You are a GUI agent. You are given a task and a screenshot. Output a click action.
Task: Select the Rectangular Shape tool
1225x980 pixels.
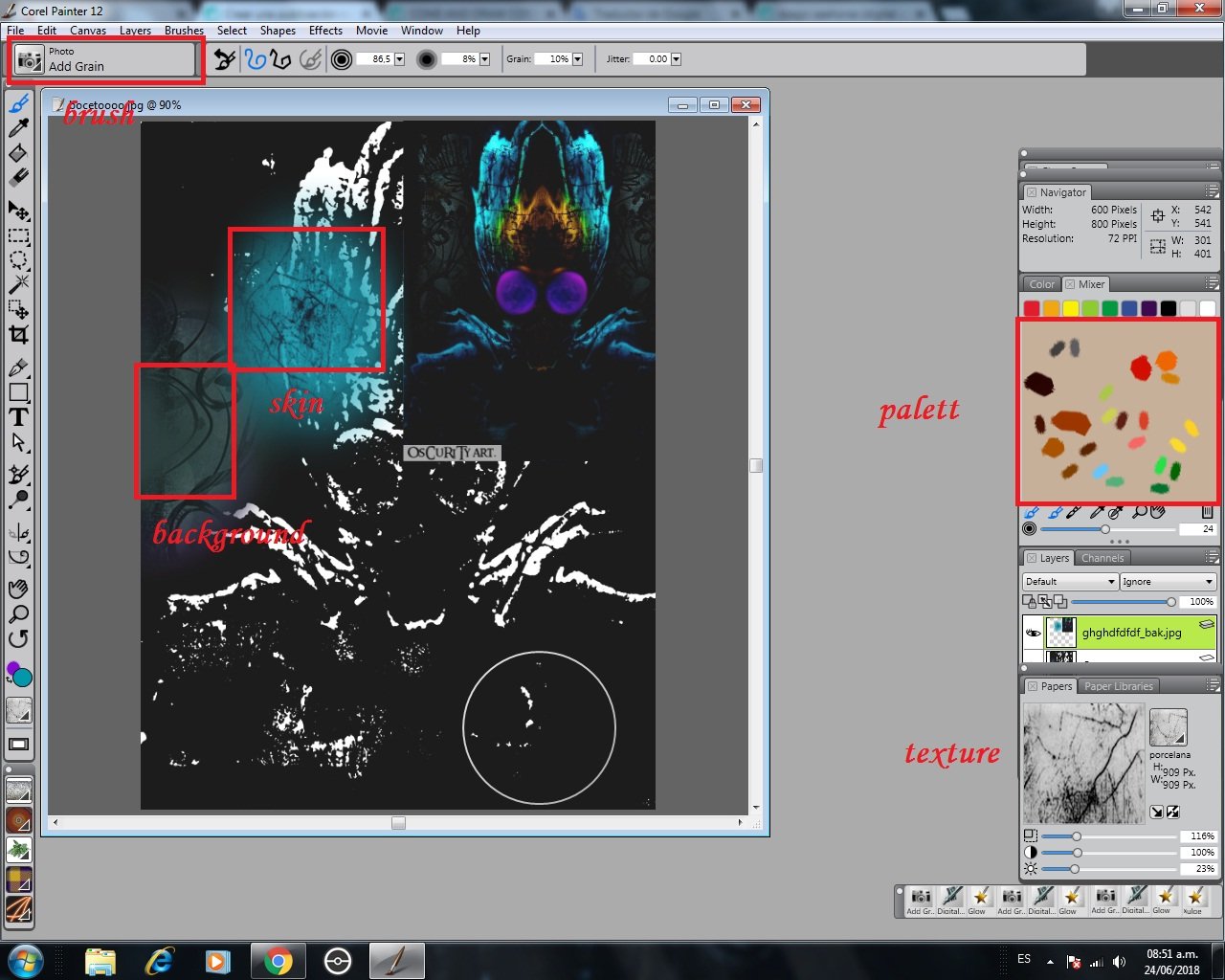(x=18, y=392)
